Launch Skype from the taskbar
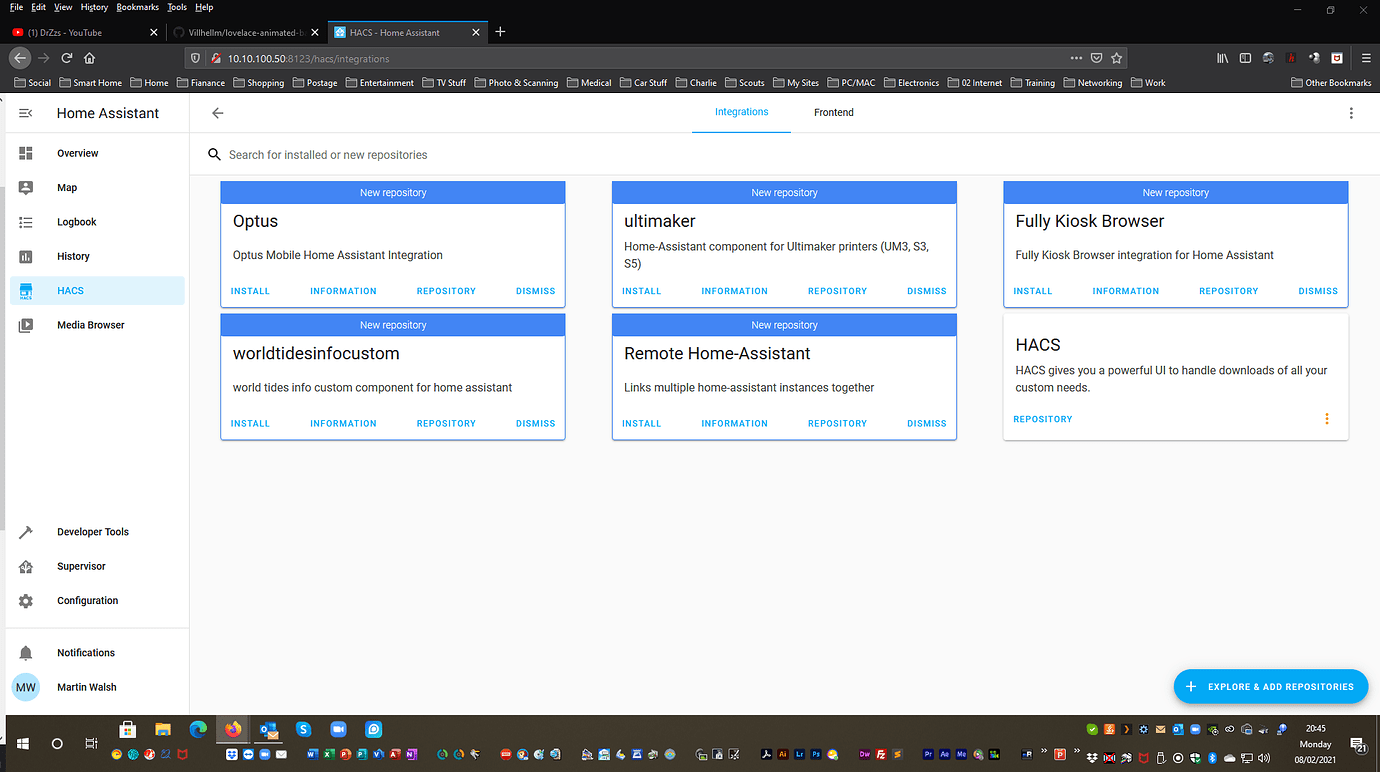The width and height of the screenshot is (1380, 772). tap(303, 730)
